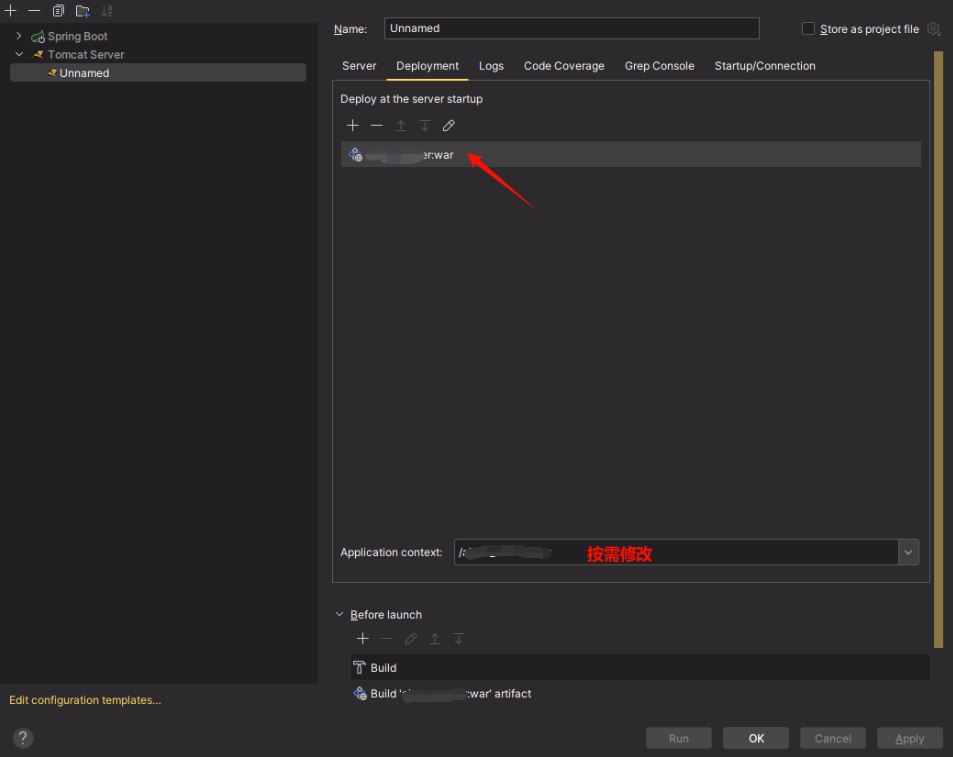Collapse the Tomcat Server tree node

tap(18, 54)
